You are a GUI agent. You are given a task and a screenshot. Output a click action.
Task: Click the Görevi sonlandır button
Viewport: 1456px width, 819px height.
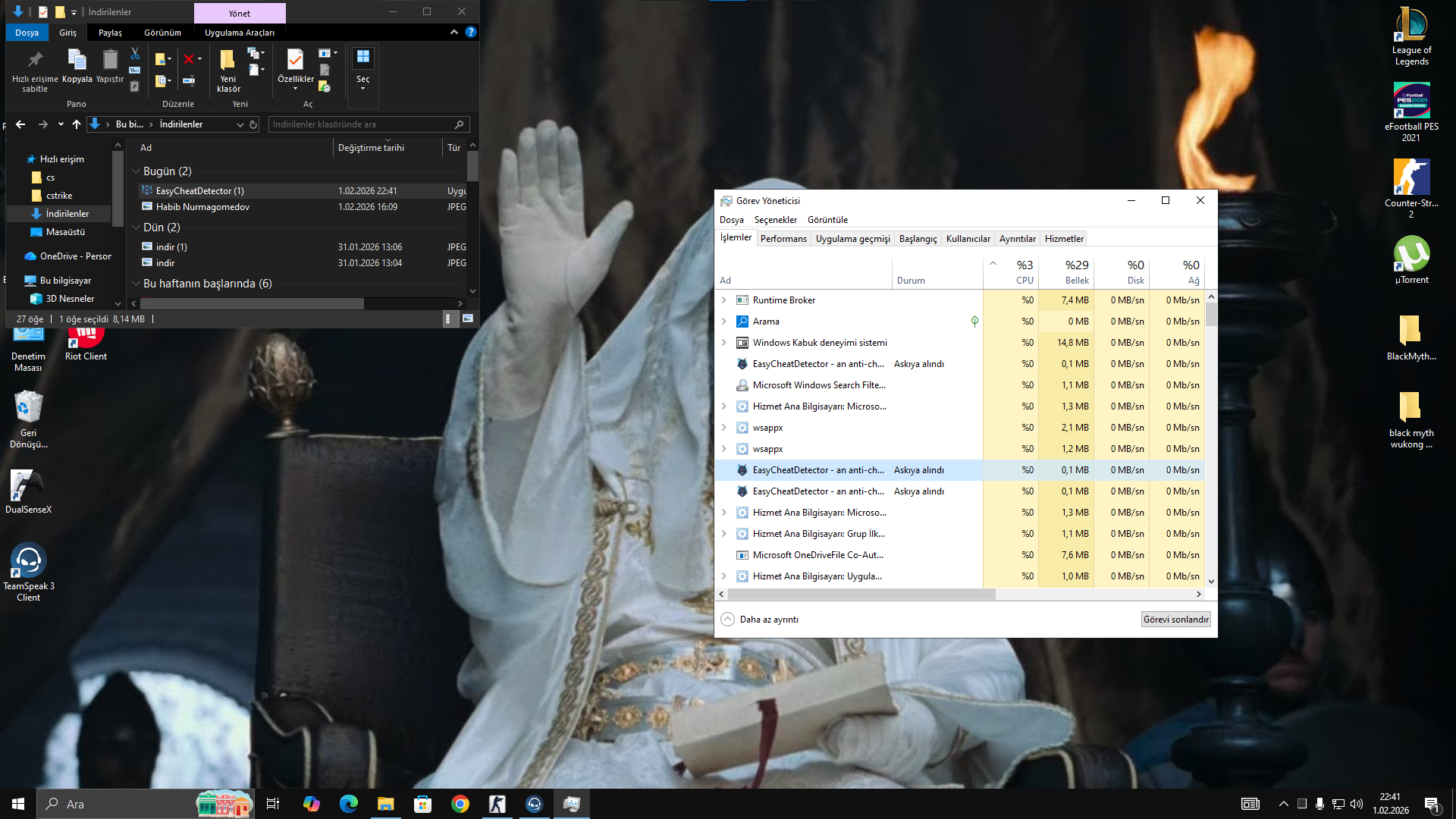point(1175,620)
